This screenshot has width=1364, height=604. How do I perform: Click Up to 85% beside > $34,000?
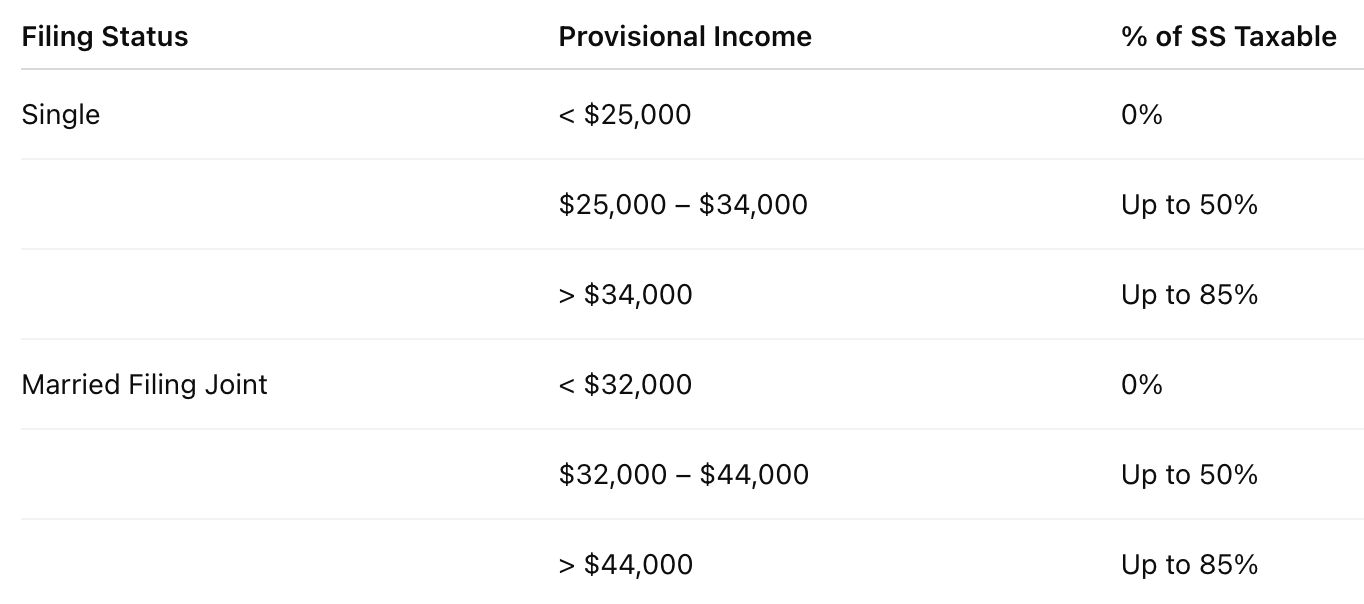[1189, 295]
